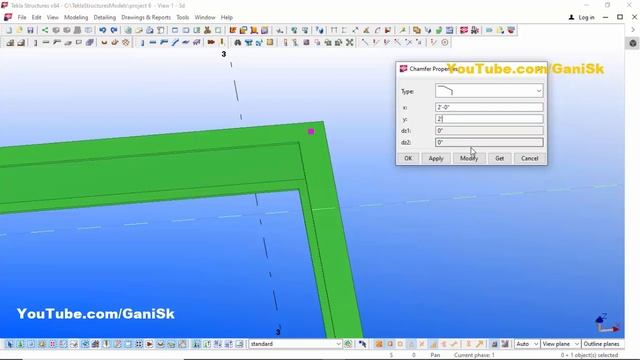Toggle the select parts switch
This screenshot has height=360, width=640.
[x=31, y=344]
